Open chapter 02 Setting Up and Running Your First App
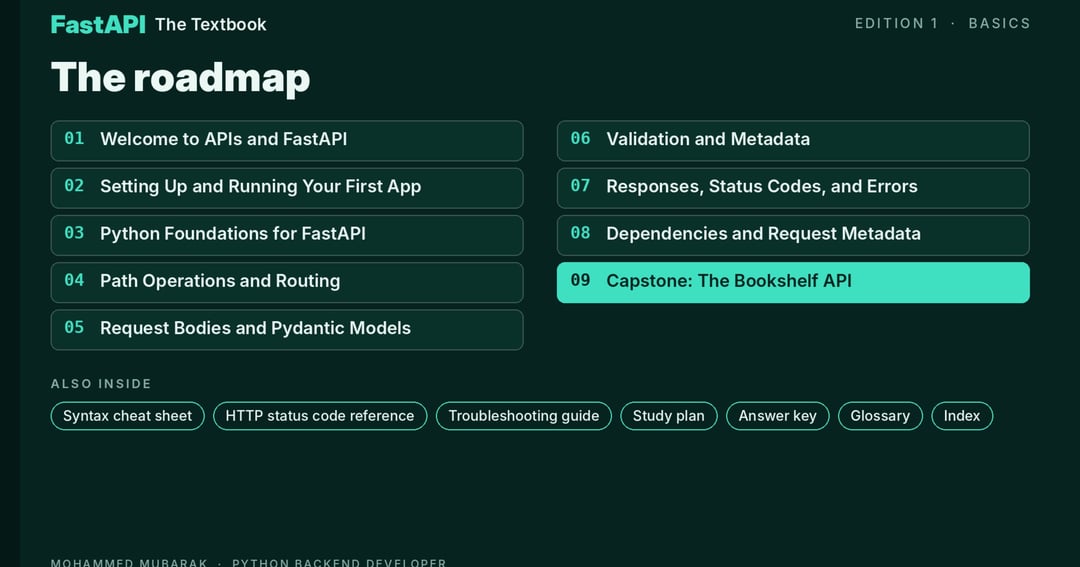The width and height of the screenshot is (1080, 567). (x=287, y=188)
